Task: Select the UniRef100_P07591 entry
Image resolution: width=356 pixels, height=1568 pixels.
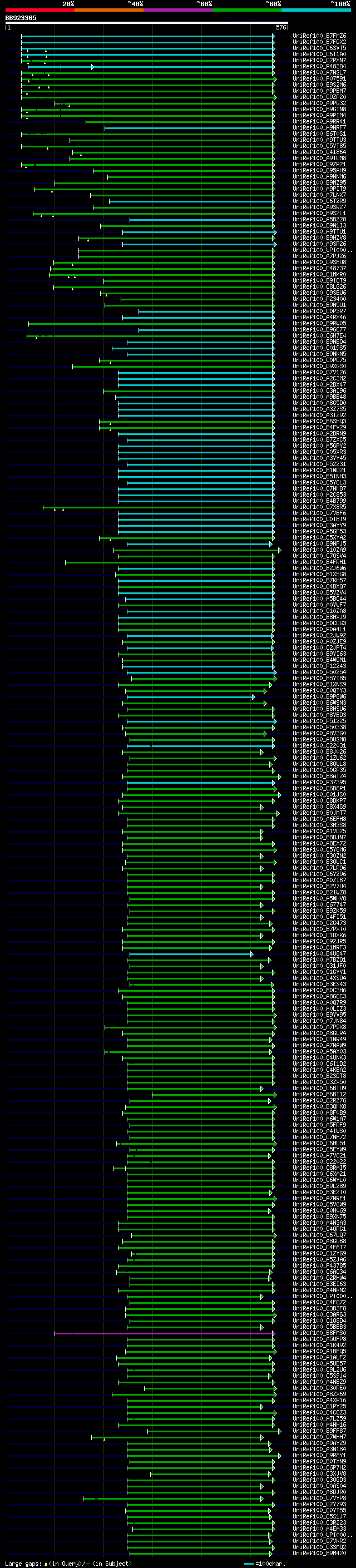Action: [x=319, y=78]
